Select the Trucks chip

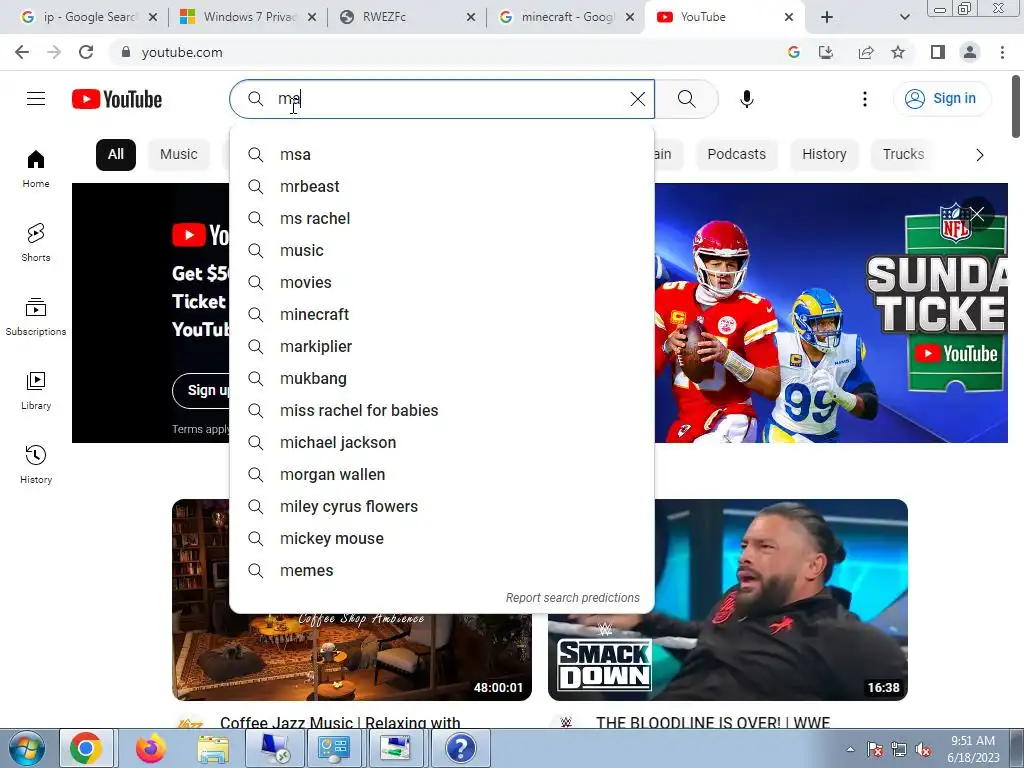tap(903, 154)
